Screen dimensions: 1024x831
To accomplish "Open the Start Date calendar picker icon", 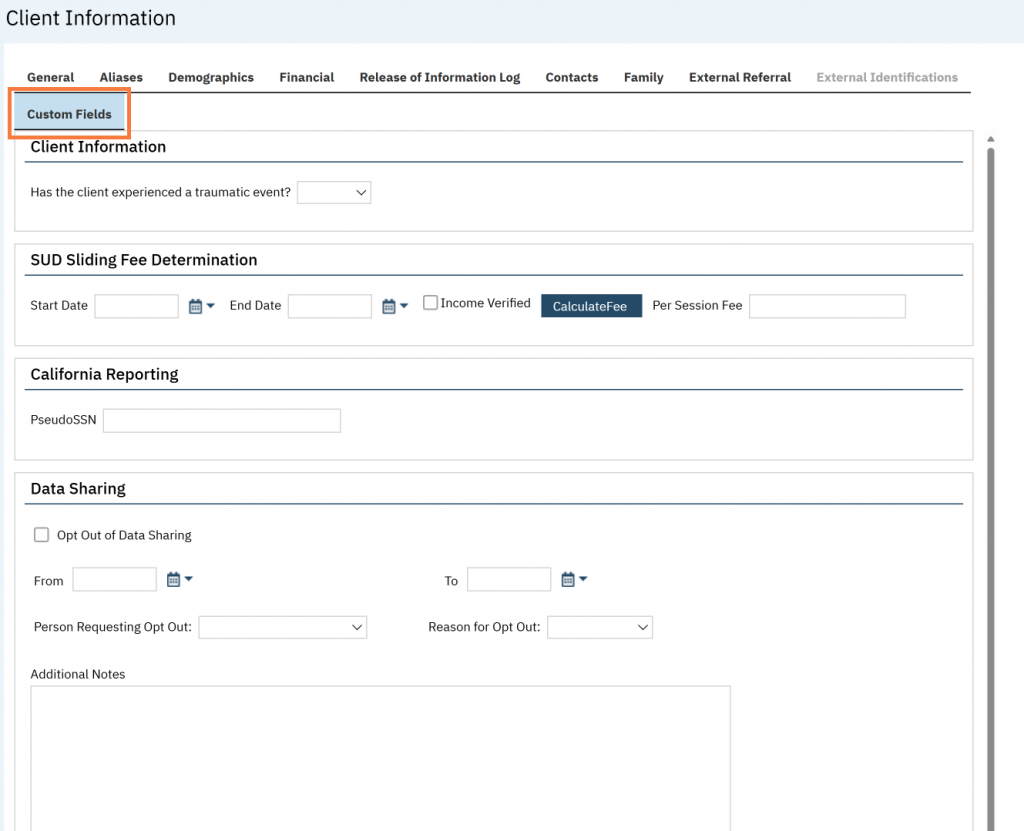I will [x=196, y=307].
